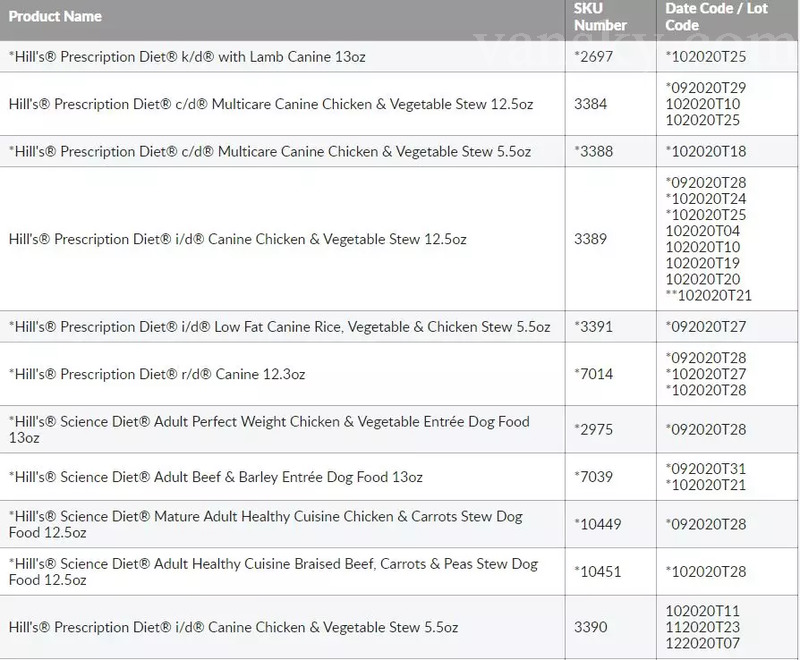The width and height of the screenshot is (800, 660).
Task: Click SKU number *10451
Action: point(596,571)
